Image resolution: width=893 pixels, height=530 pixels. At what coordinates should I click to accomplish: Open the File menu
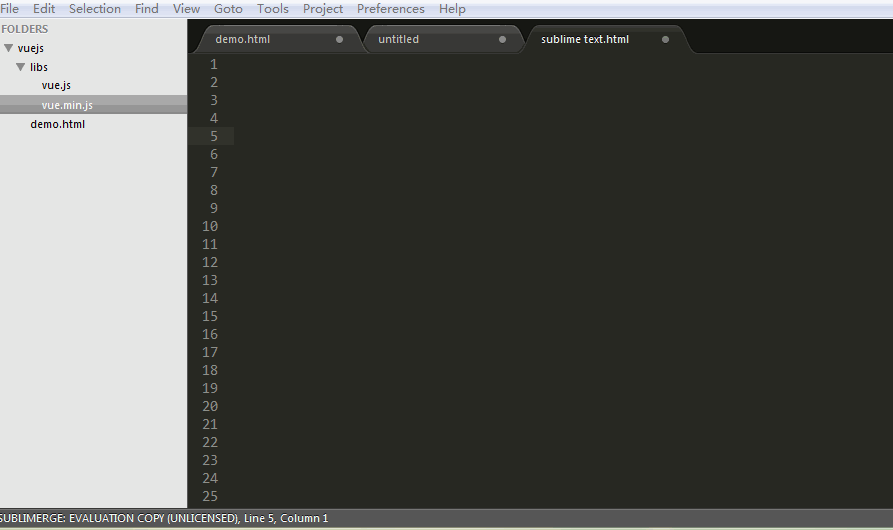pos(9,9)
